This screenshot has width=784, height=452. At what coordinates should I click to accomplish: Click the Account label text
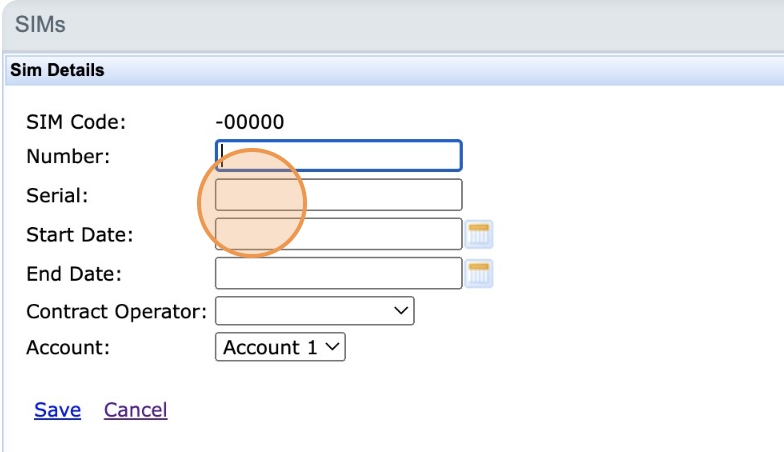pyautogui.click(x=66, y=347)
